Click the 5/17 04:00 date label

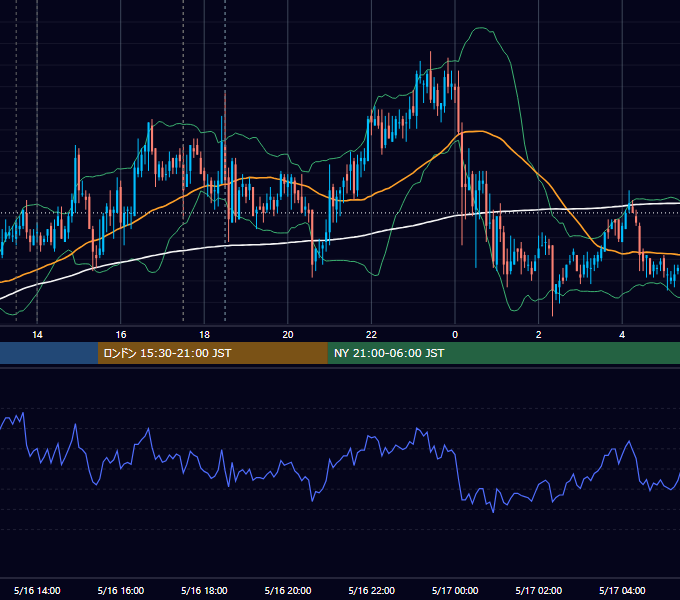pyautogui.click(x=622, y=590)
